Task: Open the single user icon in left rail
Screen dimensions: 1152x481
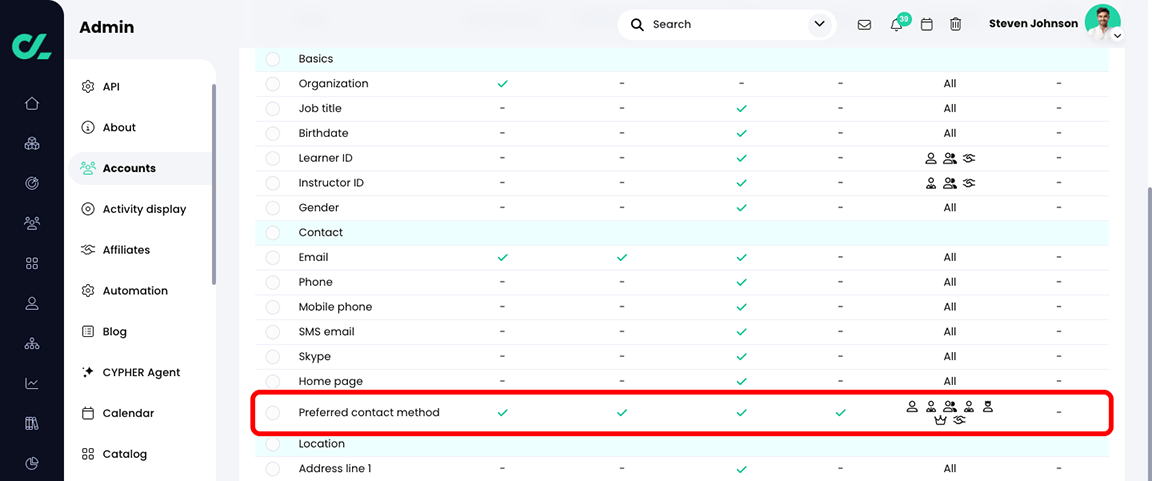Action: tap(32, 303)
